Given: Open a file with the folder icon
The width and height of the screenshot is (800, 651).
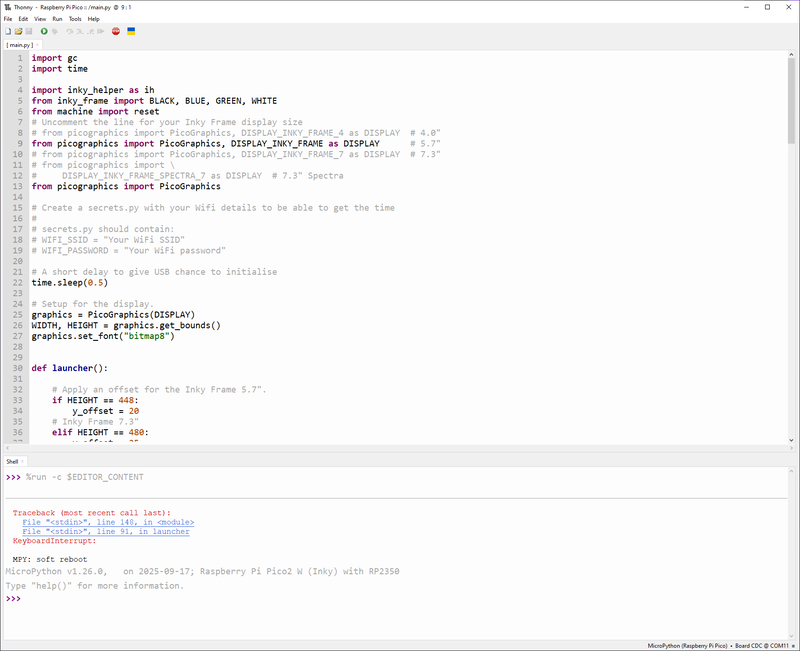Looking at the screenshot, I should click(18, 32).
